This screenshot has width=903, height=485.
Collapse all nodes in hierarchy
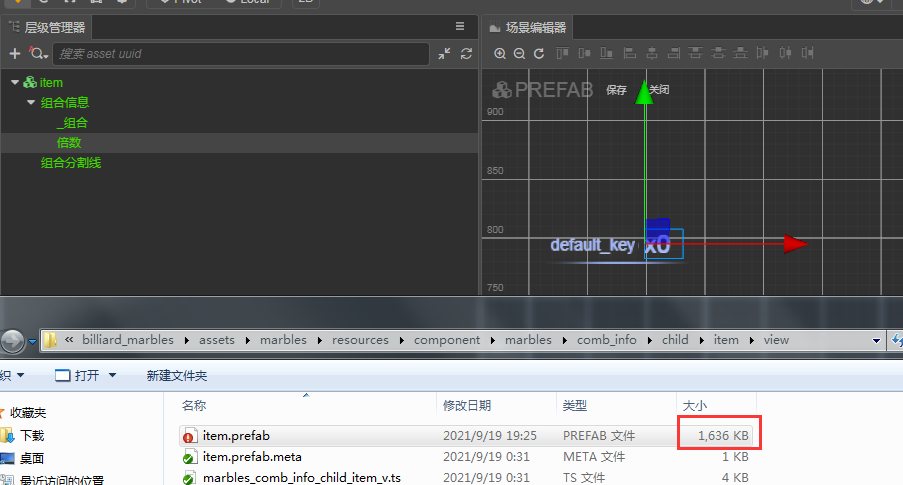click(444, 54)
